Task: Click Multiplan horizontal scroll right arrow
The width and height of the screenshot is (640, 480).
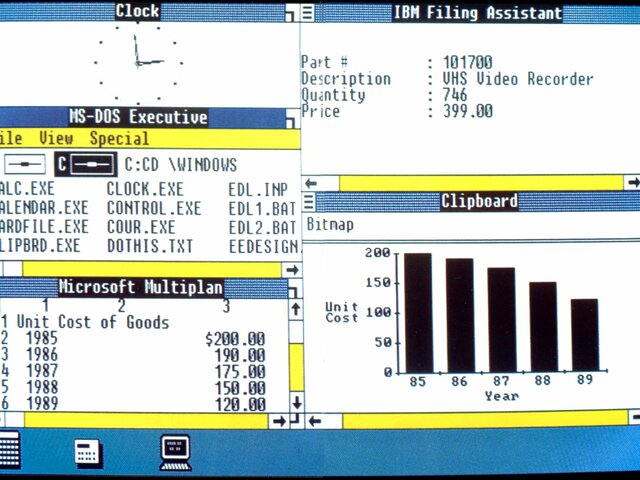Action: [x=279, y=421]
